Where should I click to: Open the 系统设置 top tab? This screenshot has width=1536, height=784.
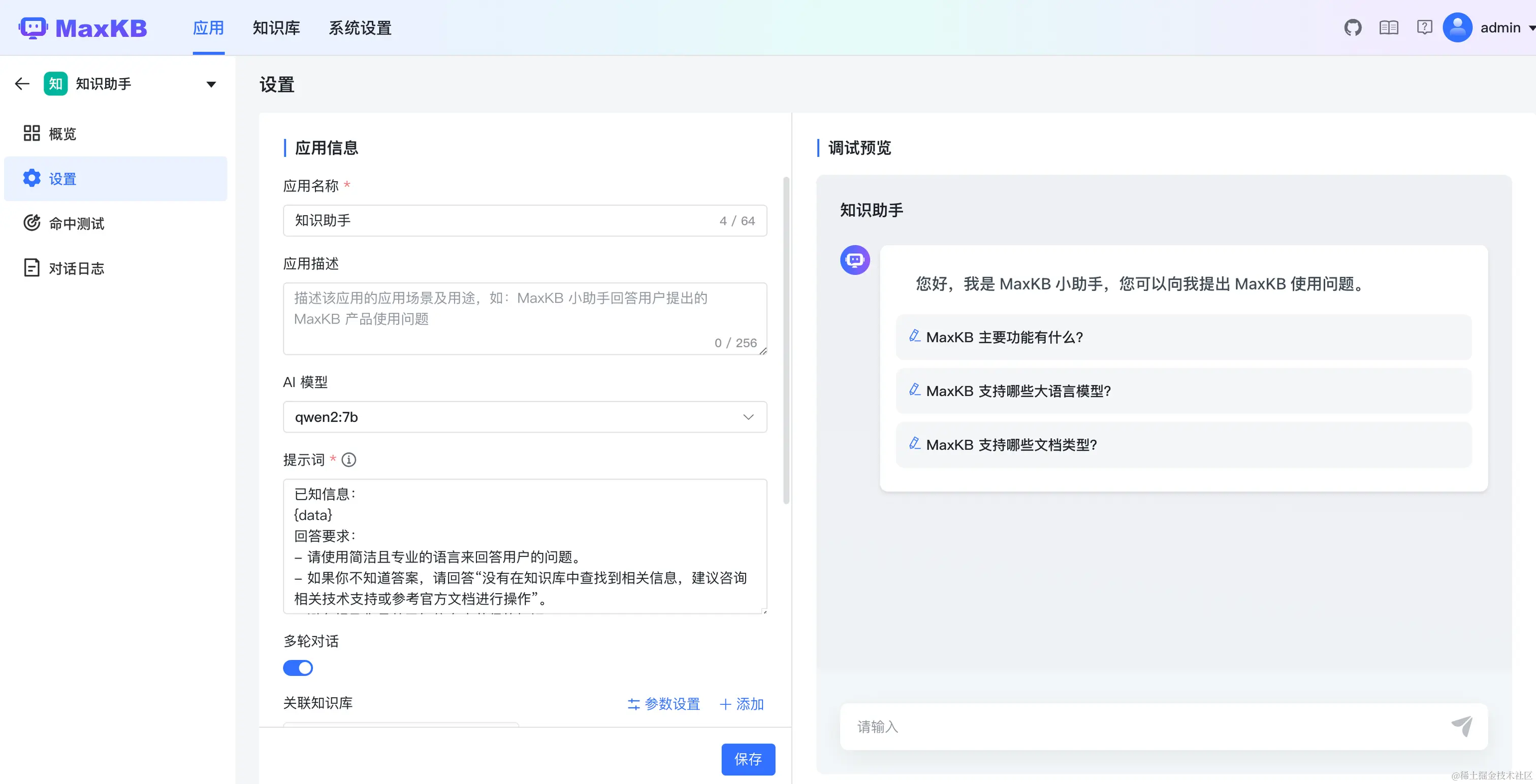coord(360,28)
